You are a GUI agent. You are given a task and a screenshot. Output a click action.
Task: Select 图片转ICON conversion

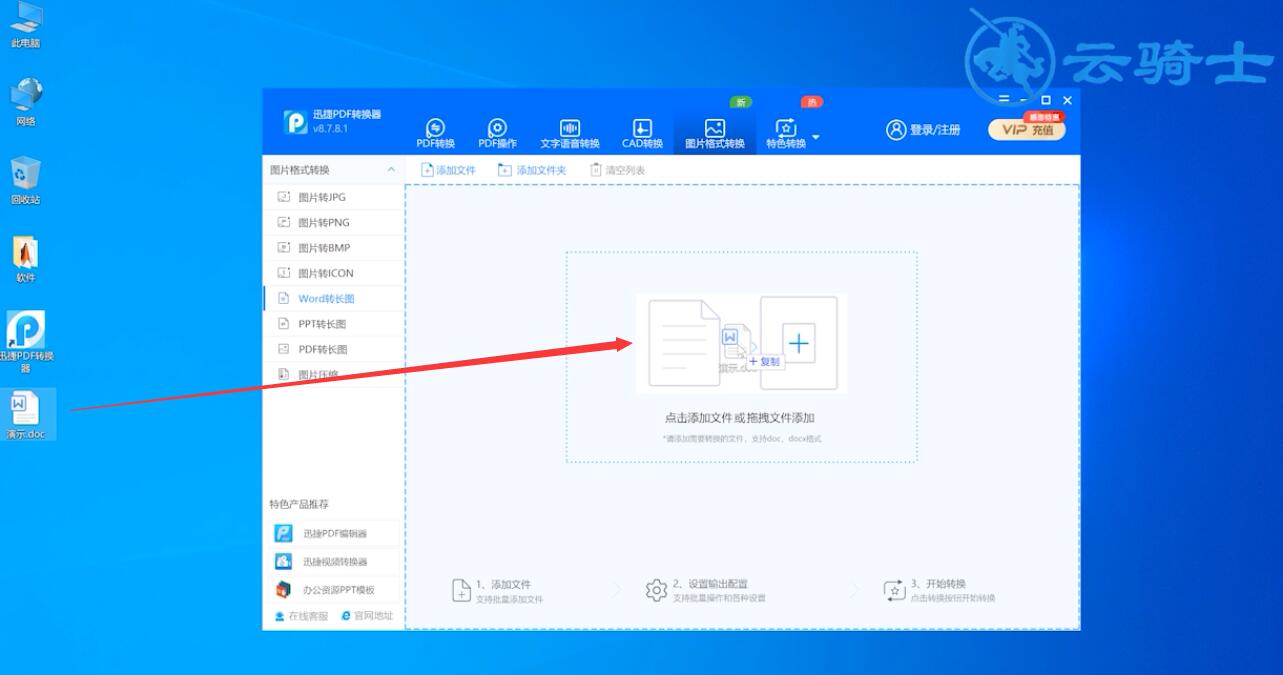334,273
